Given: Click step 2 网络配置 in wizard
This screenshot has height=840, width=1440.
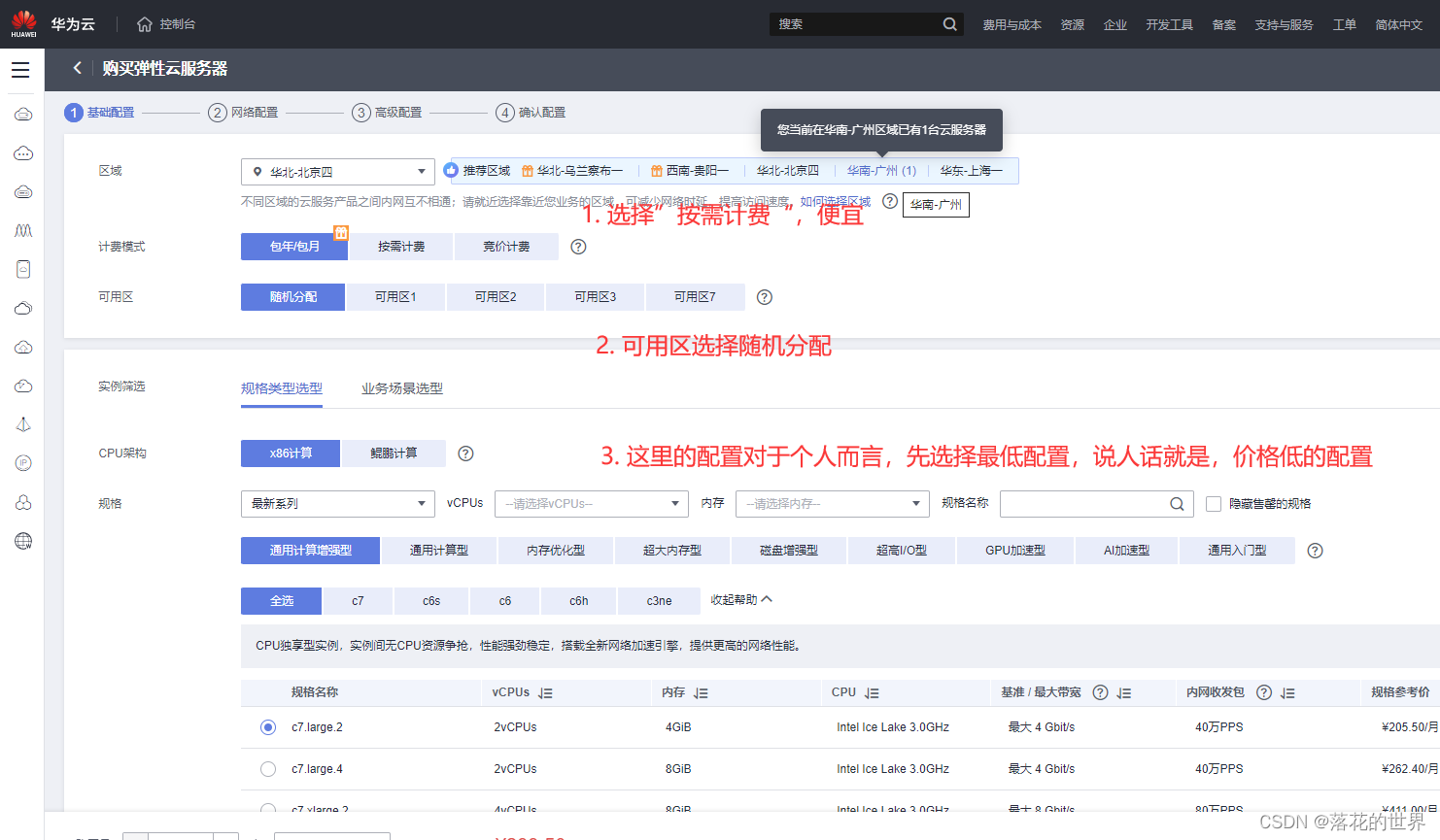Looking at the screenshot, I should [244, 113].
